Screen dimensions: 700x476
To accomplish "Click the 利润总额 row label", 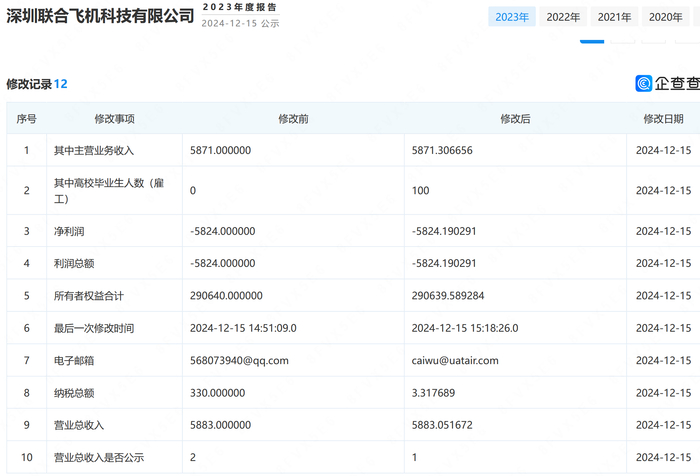I will pyautogui.click(x=74, y=263).
